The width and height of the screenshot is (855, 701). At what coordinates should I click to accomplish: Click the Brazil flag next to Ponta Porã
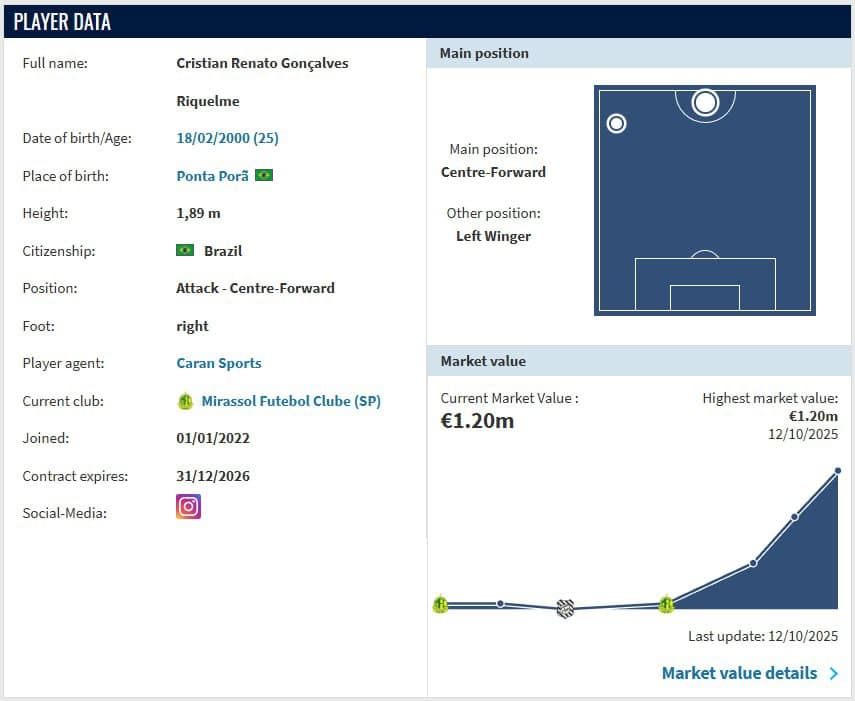[x=264, y=176]
